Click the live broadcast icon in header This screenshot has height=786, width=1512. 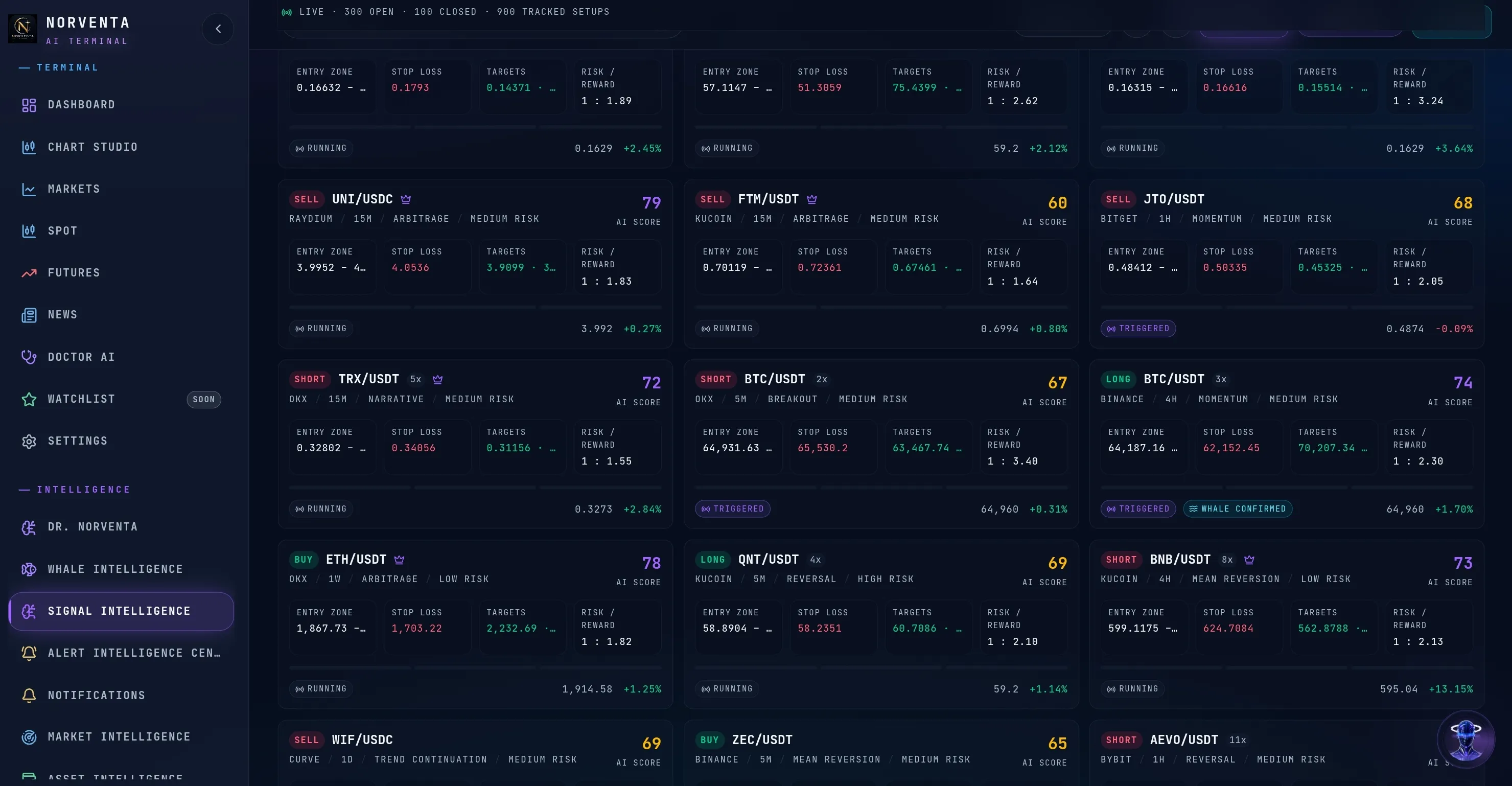[x=287, y=12]
